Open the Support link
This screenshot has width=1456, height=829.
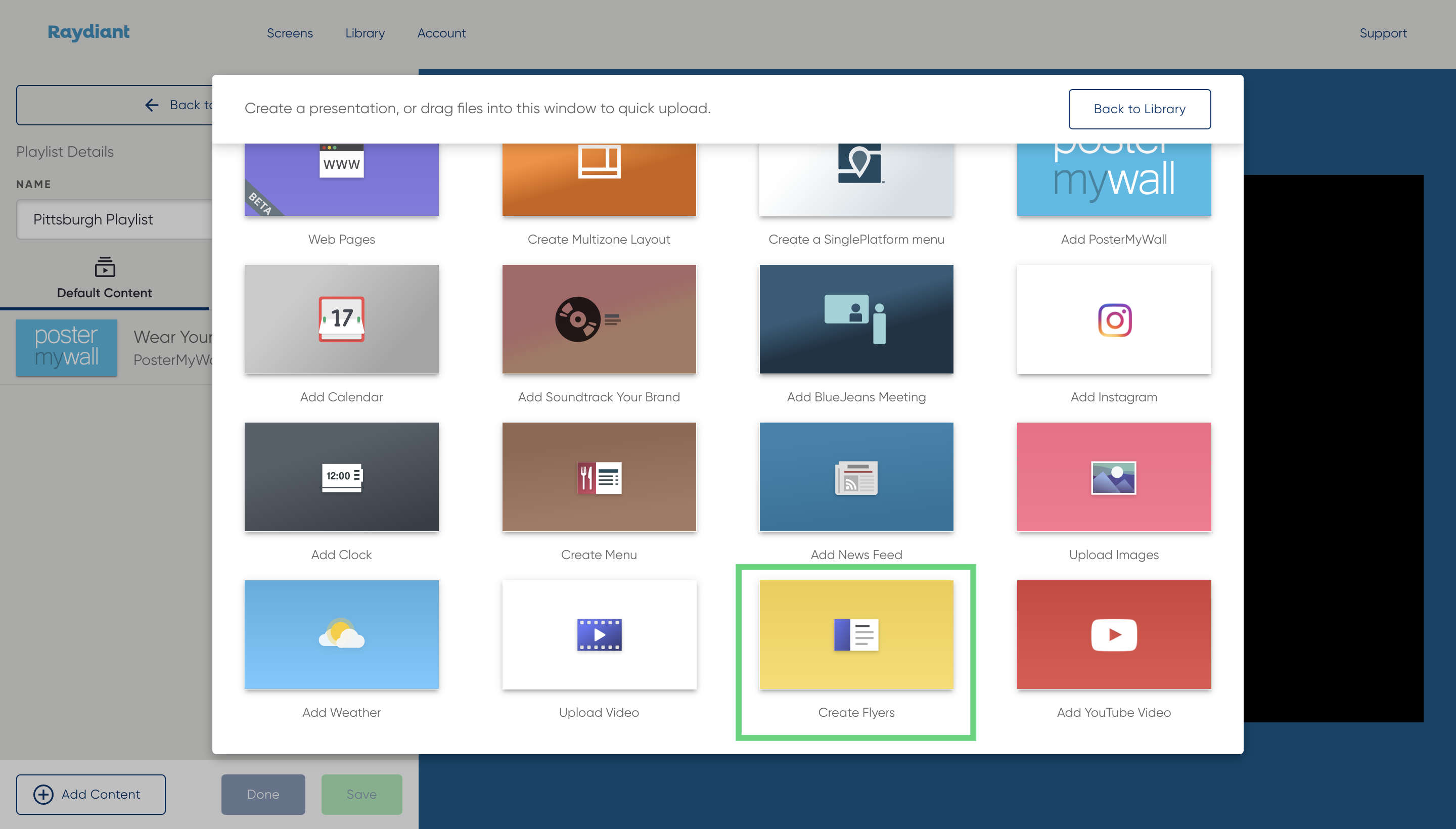tap(1383, 33)
